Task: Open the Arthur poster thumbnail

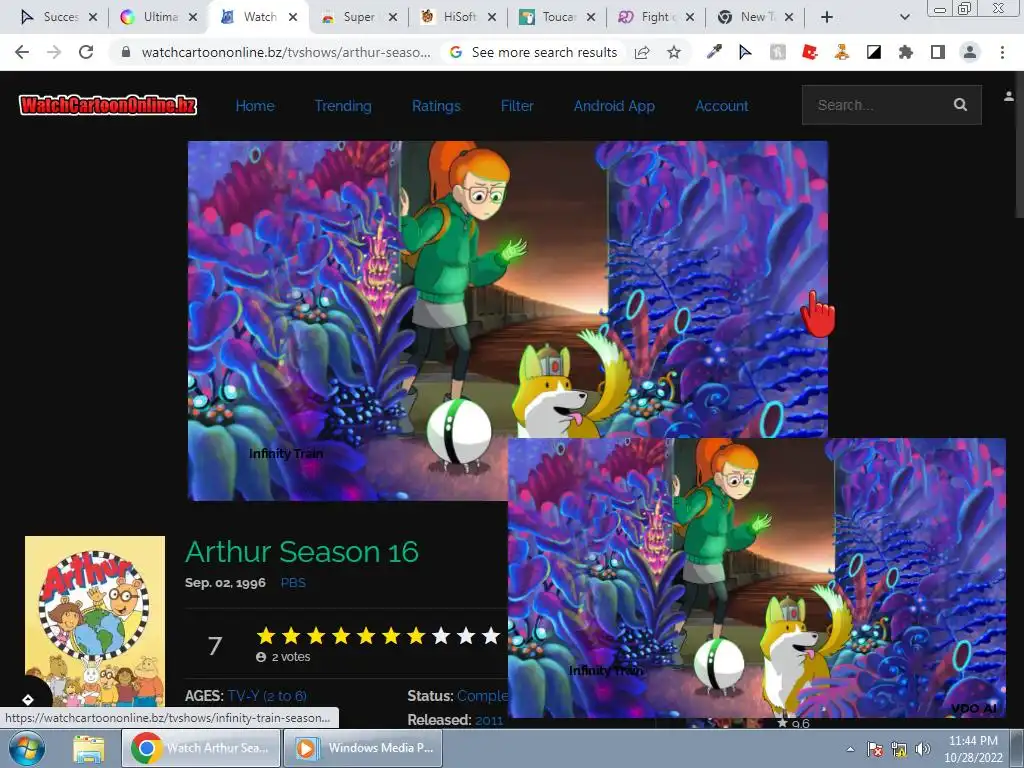Action: [95, 620]
